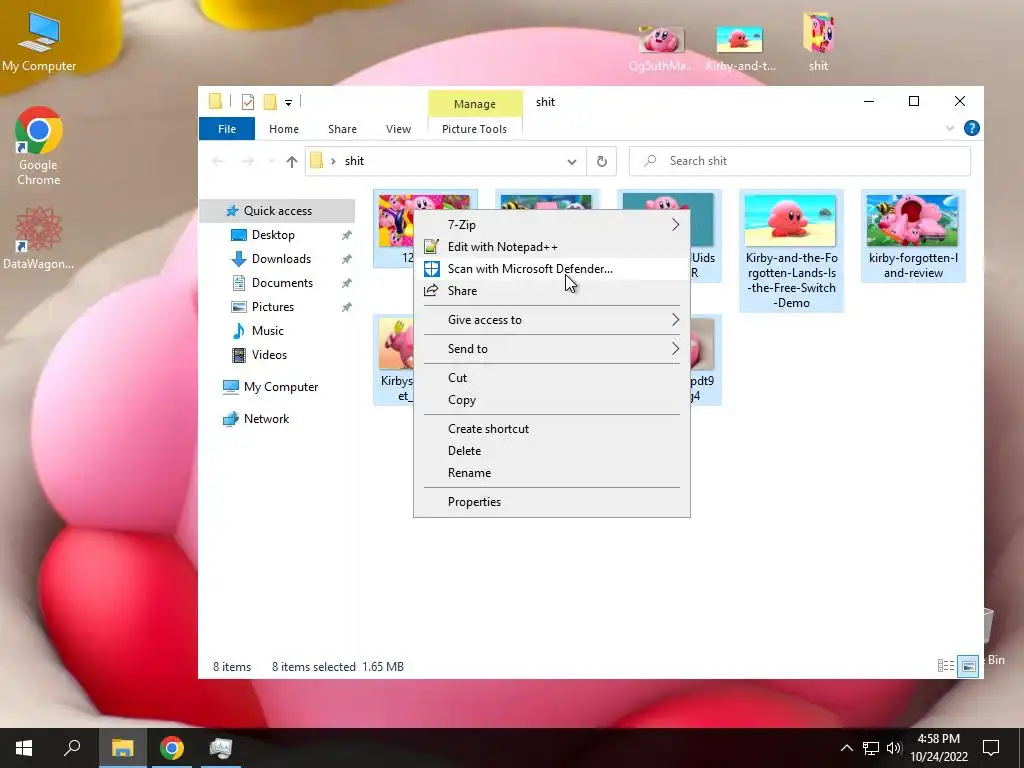Select the Qg5uthMa image on desktop
Viewport: 1024px width, 768px height.
[662, 48]
